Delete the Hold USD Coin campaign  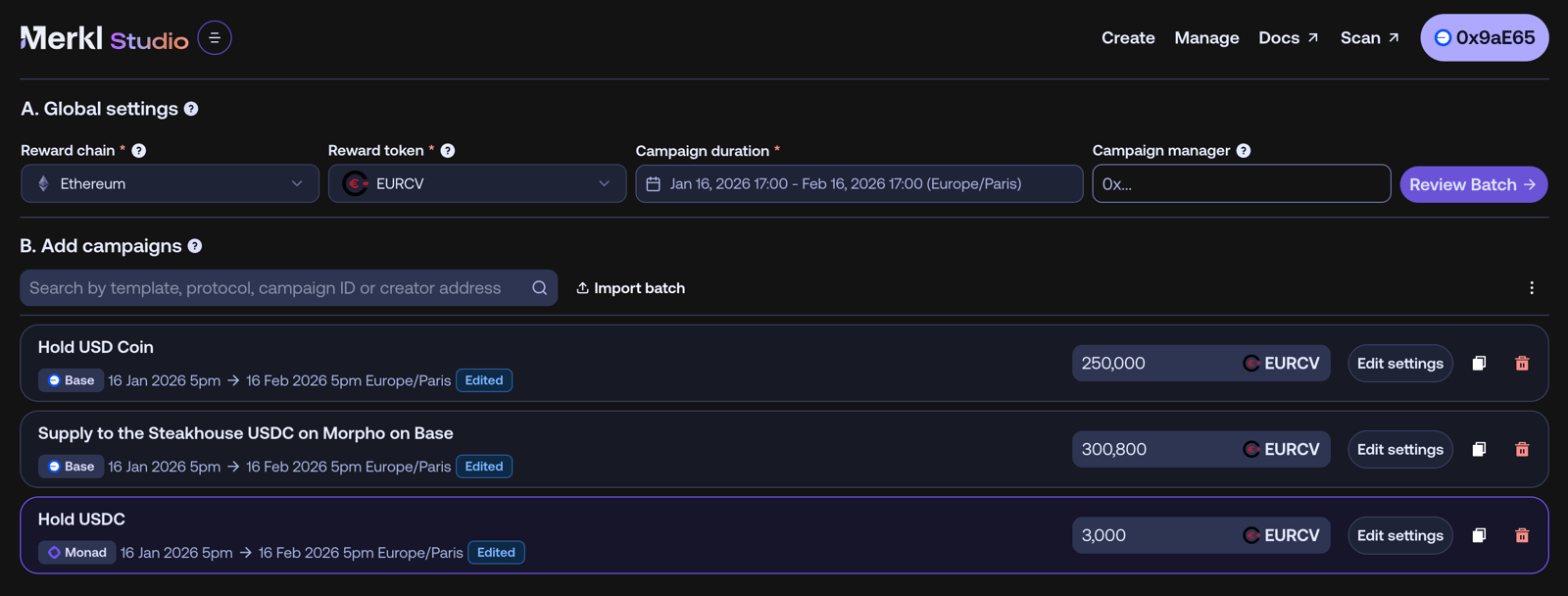(1522, 364)
